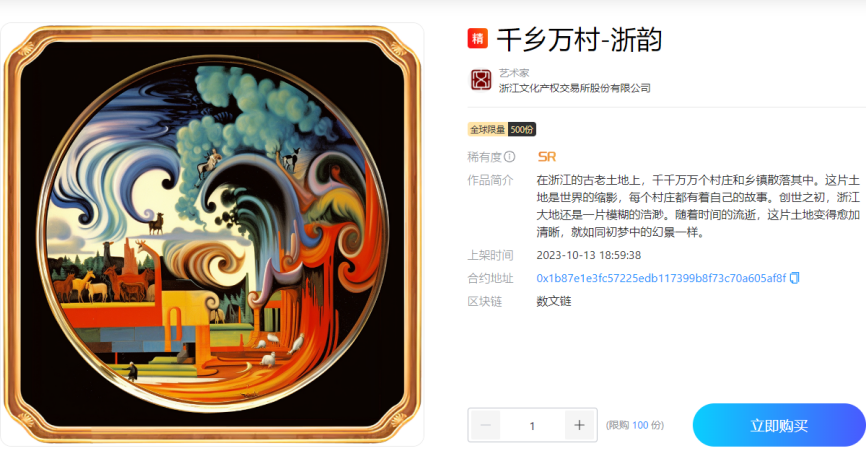Click the rarity info circle icon
Viewport: 866px width, 469px height.
(510, 157)
